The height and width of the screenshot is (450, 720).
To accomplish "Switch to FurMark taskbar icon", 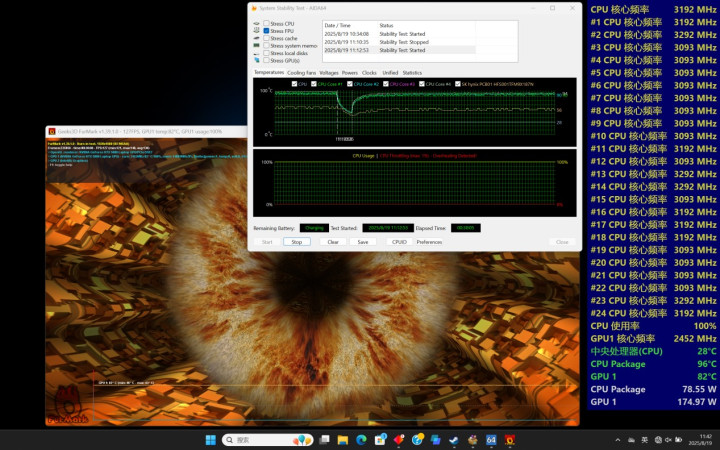I will (x=510, y=440).
